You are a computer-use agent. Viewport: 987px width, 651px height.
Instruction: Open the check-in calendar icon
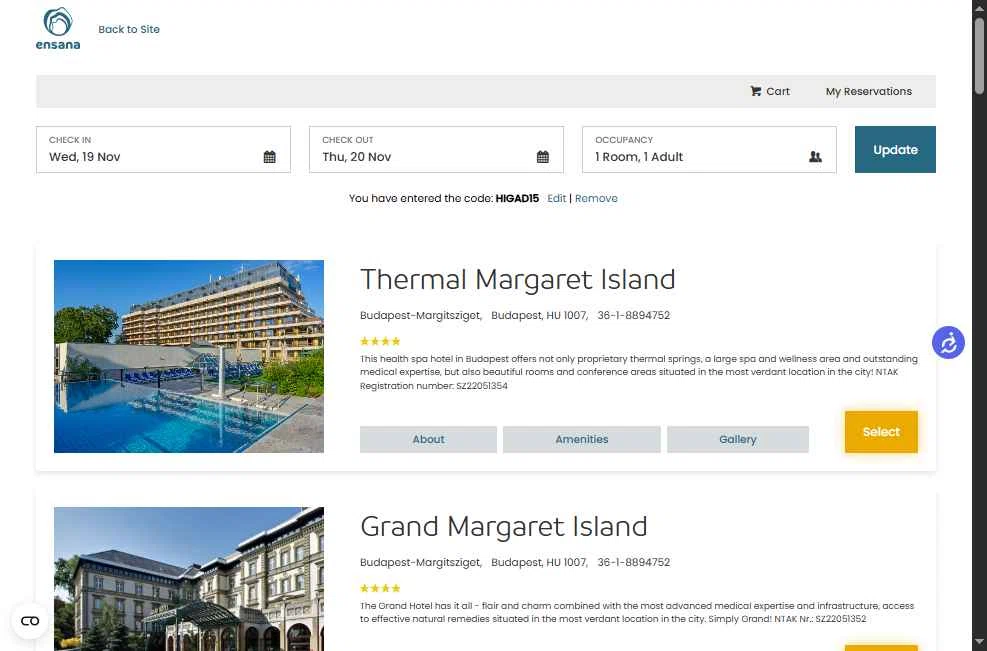269,157
